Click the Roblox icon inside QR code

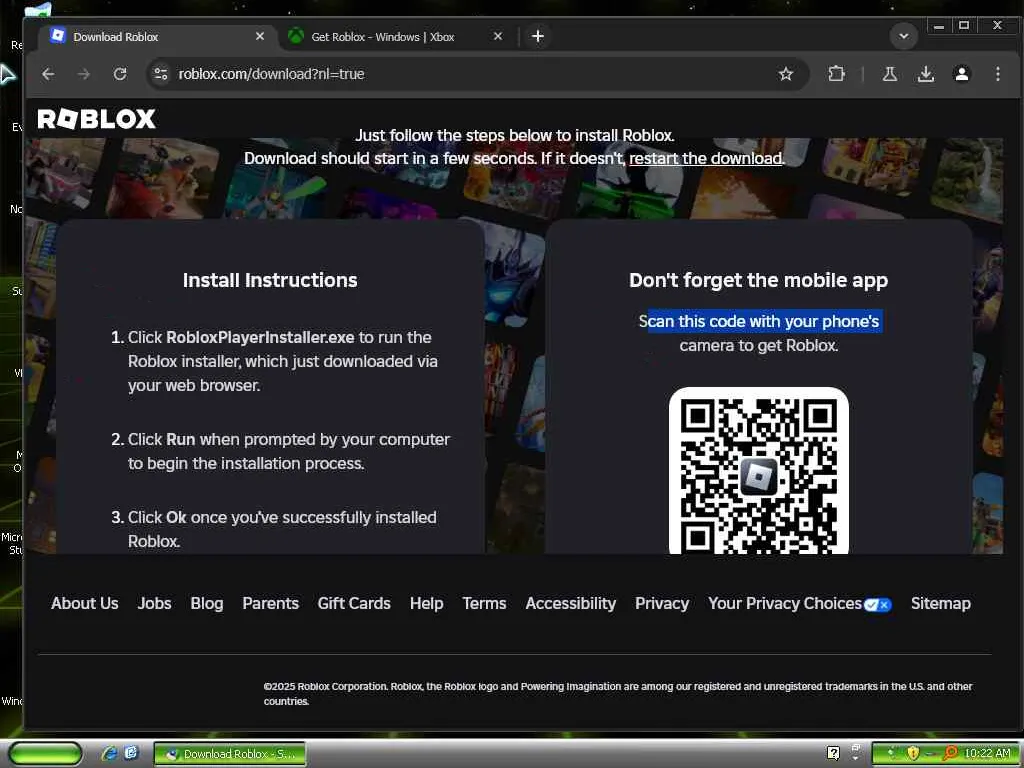[x=758, y=477]
